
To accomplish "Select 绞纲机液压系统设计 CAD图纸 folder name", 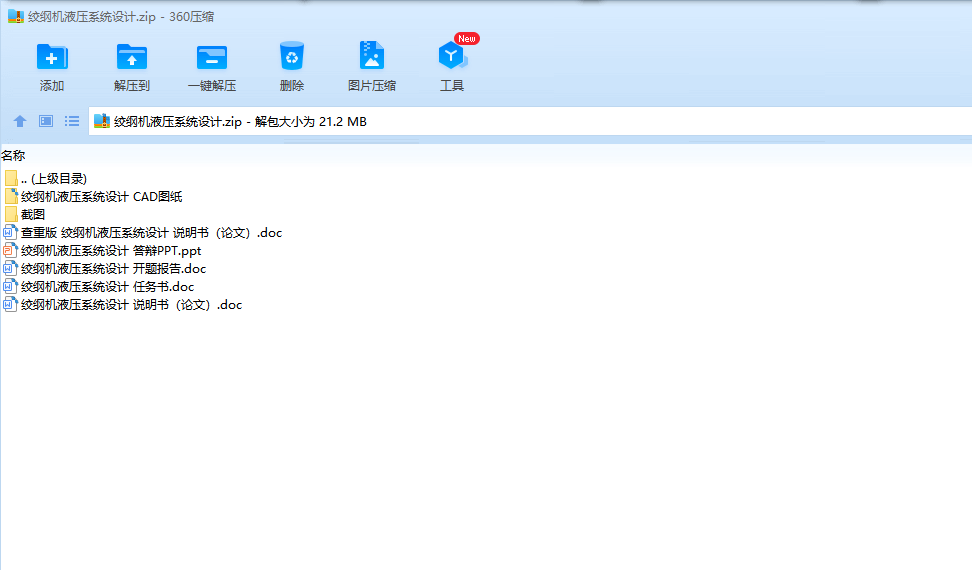I will (102, 196).
